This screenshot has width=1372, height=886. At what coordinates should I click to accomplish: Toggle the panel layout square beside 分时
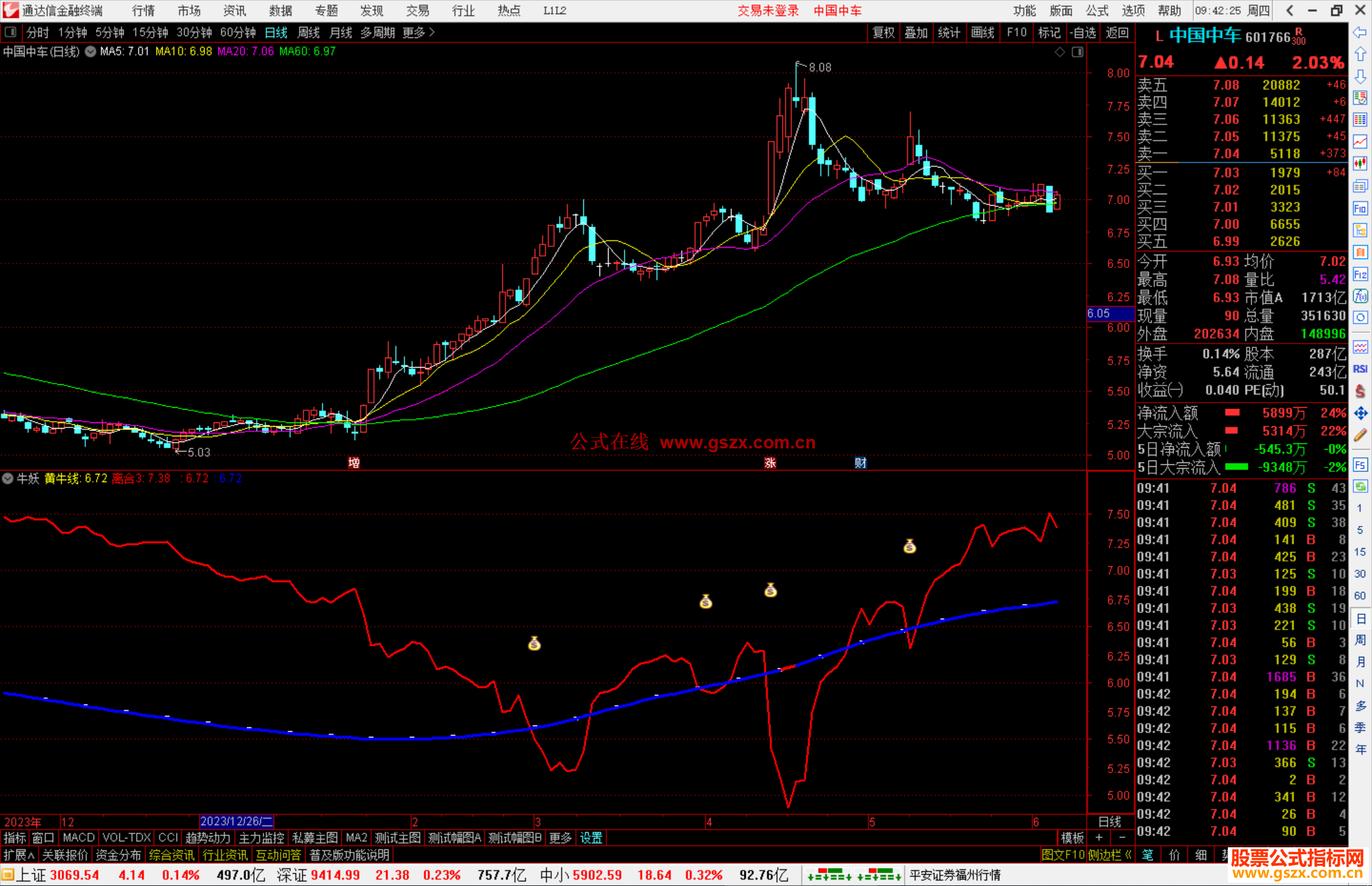point(11,32)
